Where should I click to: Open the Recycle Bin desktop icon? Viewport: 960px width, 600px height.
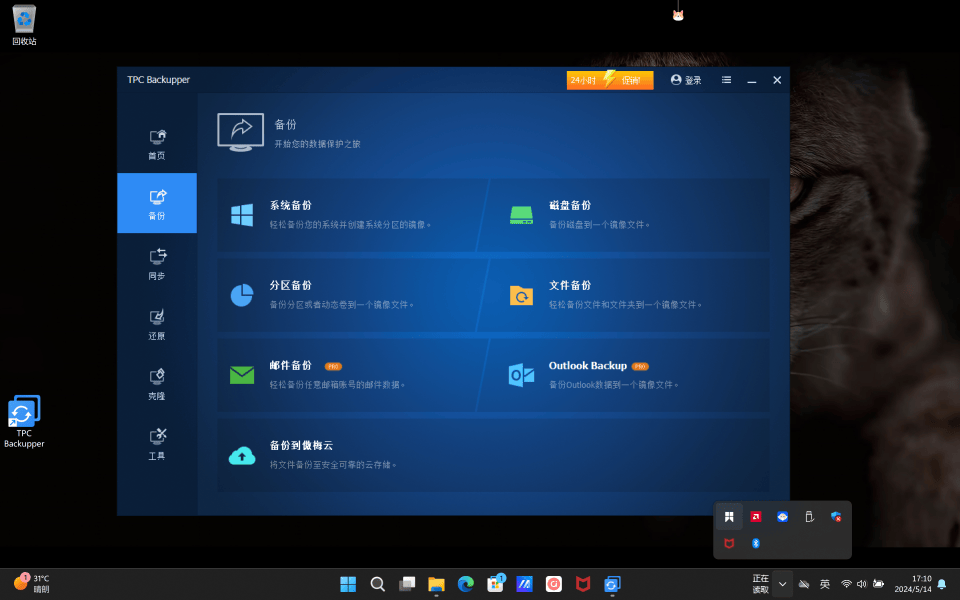point(24,25)
